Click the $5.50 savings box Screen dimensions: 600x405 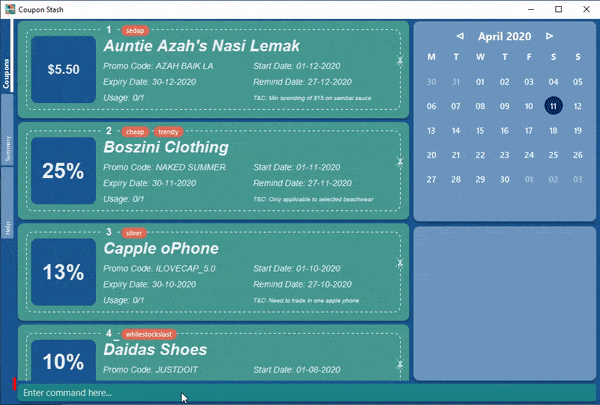64,69
